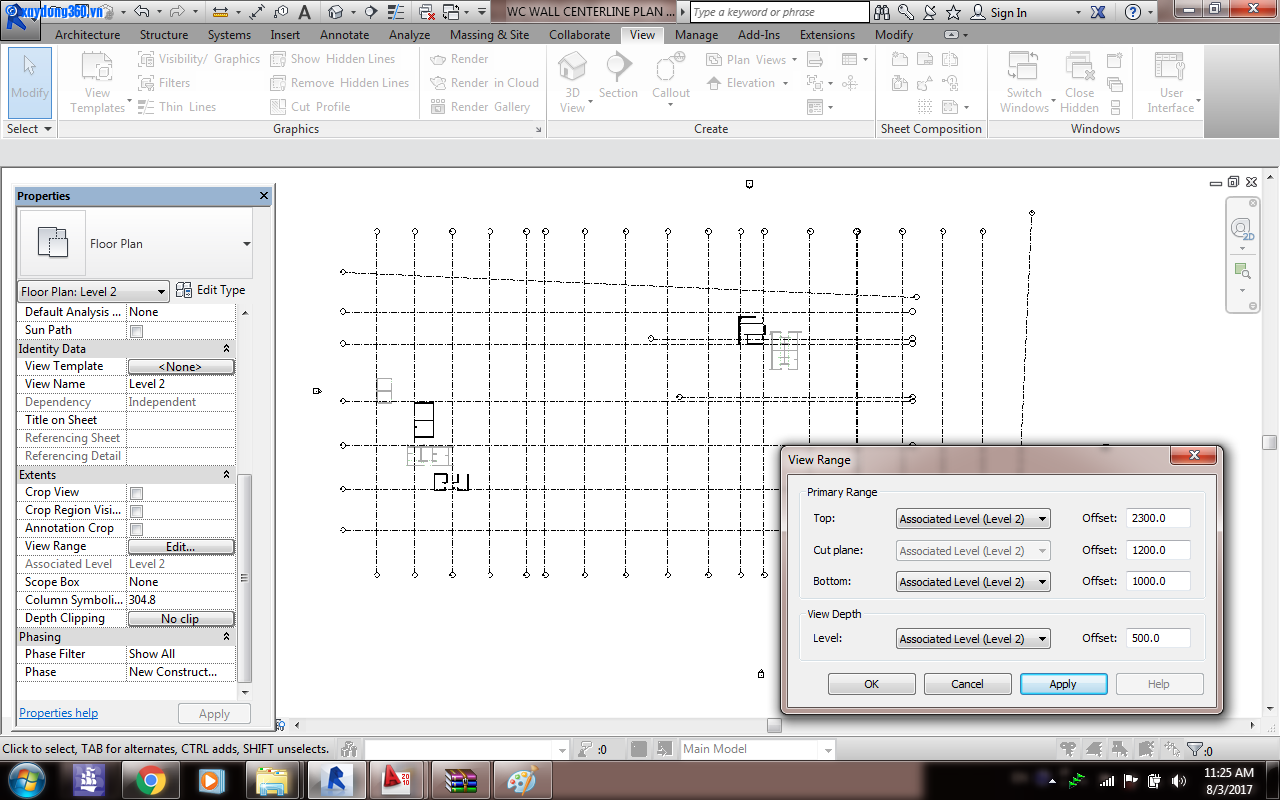
Task: Switch to the Manage ribbon tab
Action: 696,34
